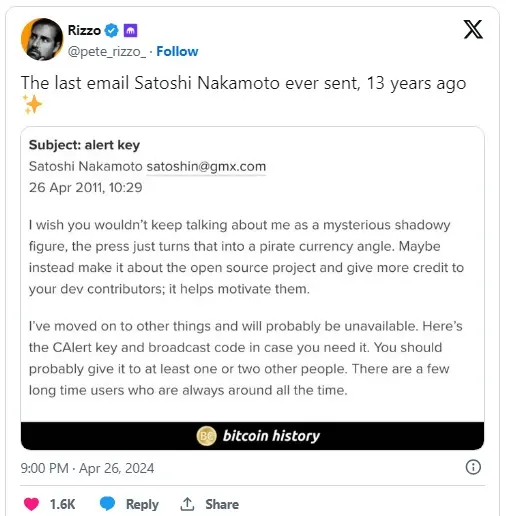506x516 pixels.
Task: Like the tweet with the heart icon
Action: point(32,504)
